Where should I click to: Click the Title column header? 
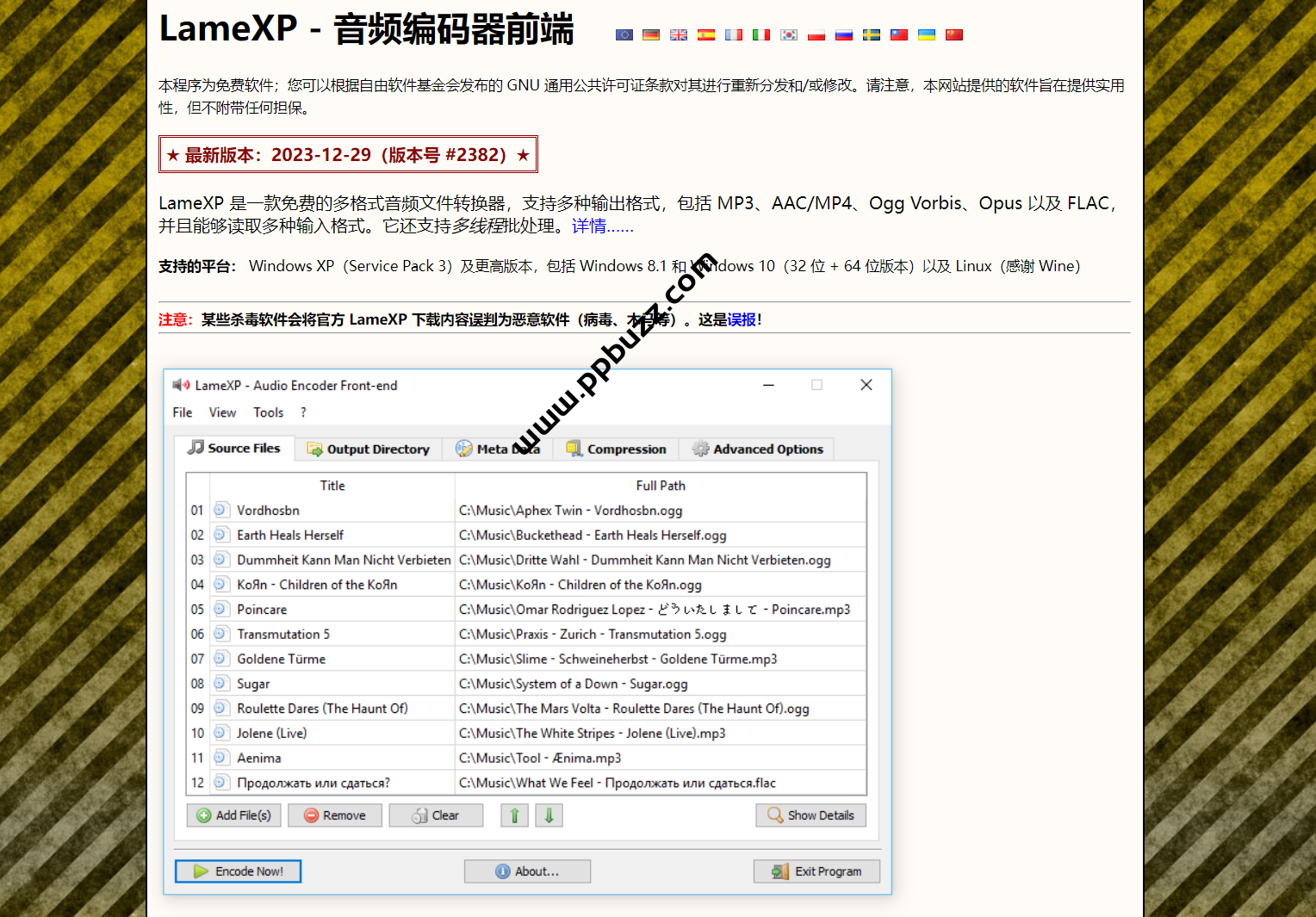click(332, 486)
